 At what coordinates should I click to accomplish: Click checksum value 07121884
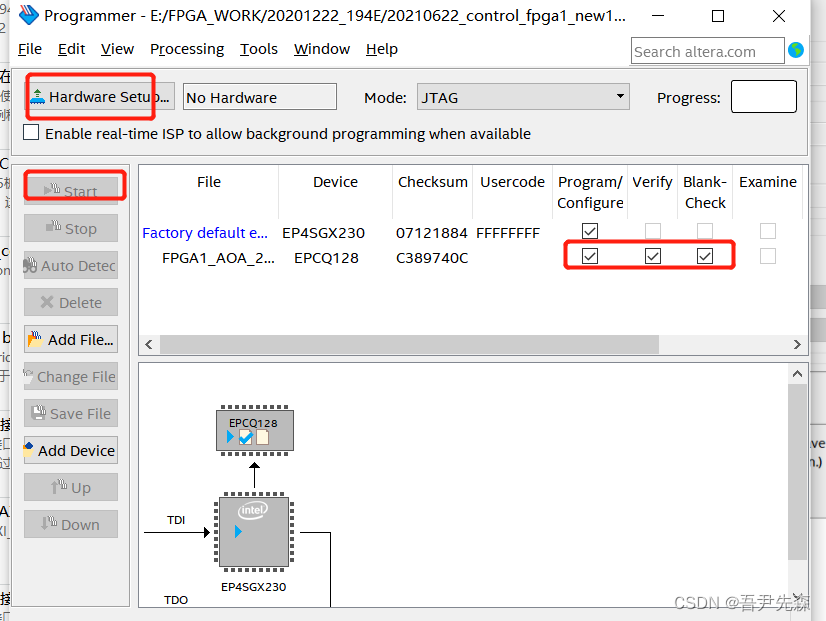pos(431,233)
